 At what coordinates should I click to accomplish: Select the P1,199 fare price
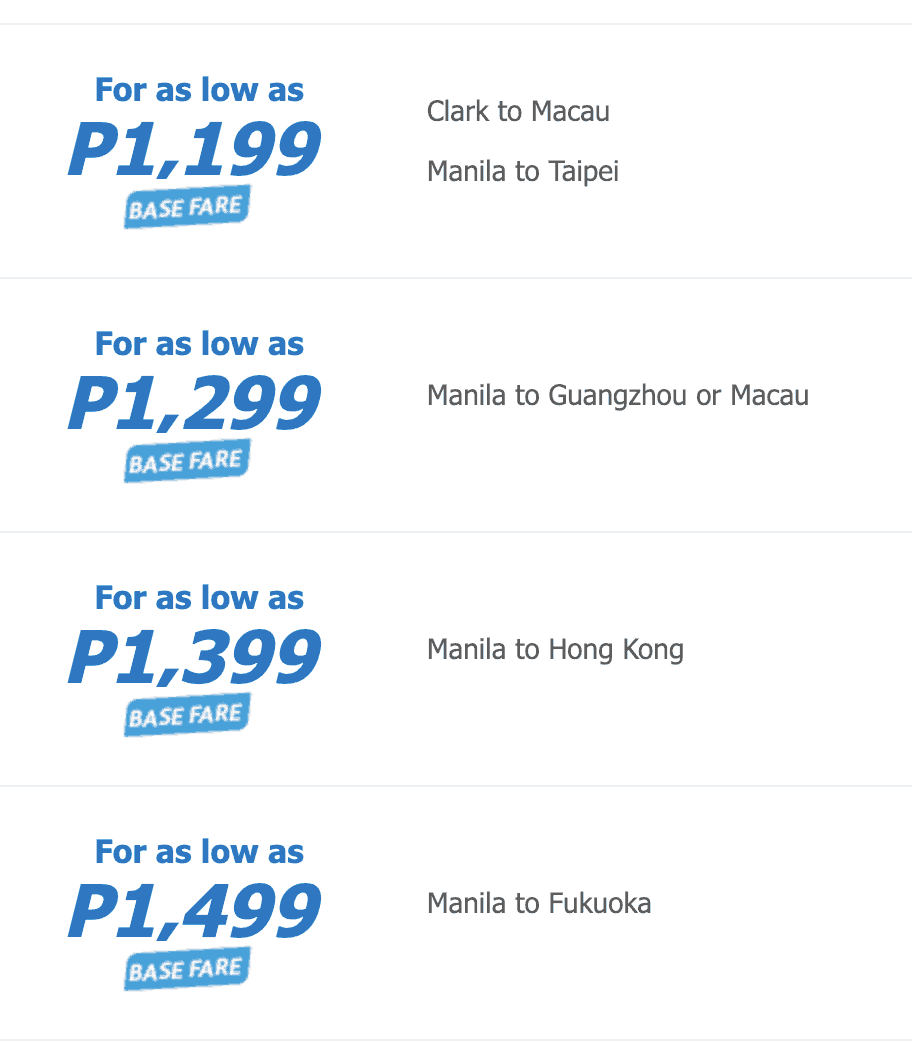tap(195, 150)
